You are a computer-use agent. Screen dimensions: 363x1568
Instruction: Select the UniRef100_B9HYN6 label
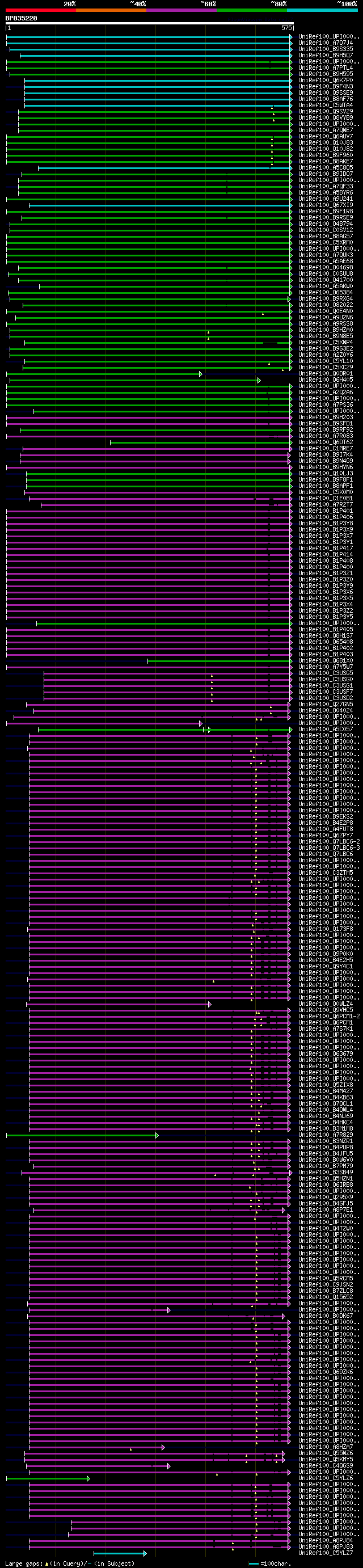[325, 467]
